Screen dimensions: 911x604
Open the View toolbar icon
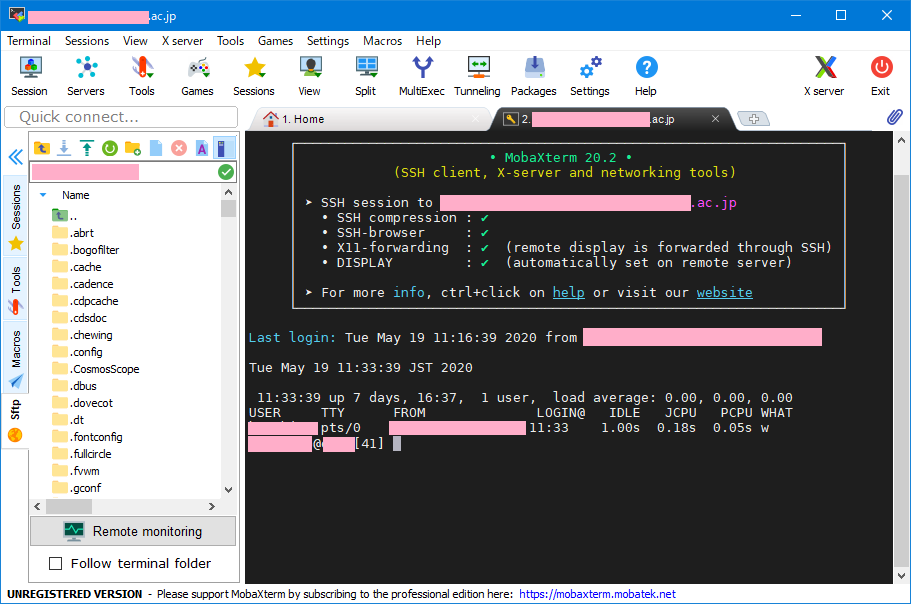[310, 76]
